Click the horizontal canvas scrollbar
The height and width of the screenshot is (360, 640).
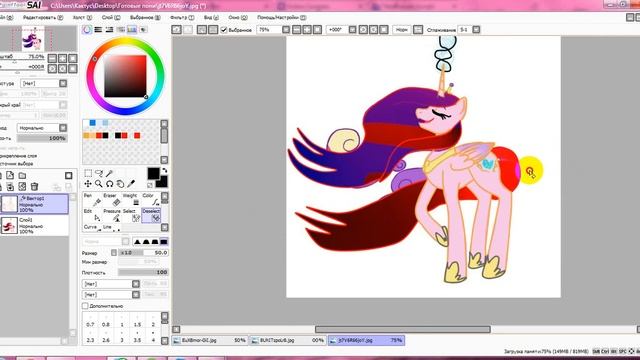coord(402,329)
